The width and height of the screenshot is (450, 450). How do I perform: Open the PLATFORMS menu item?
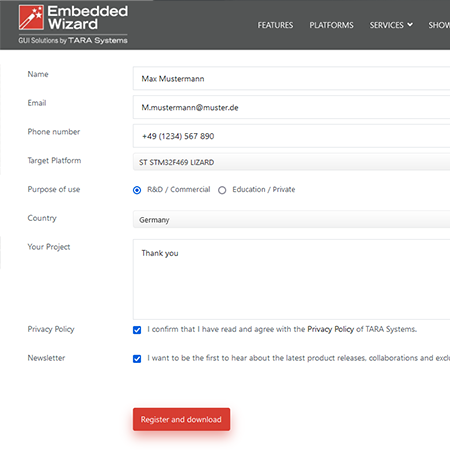coord(331,25)
